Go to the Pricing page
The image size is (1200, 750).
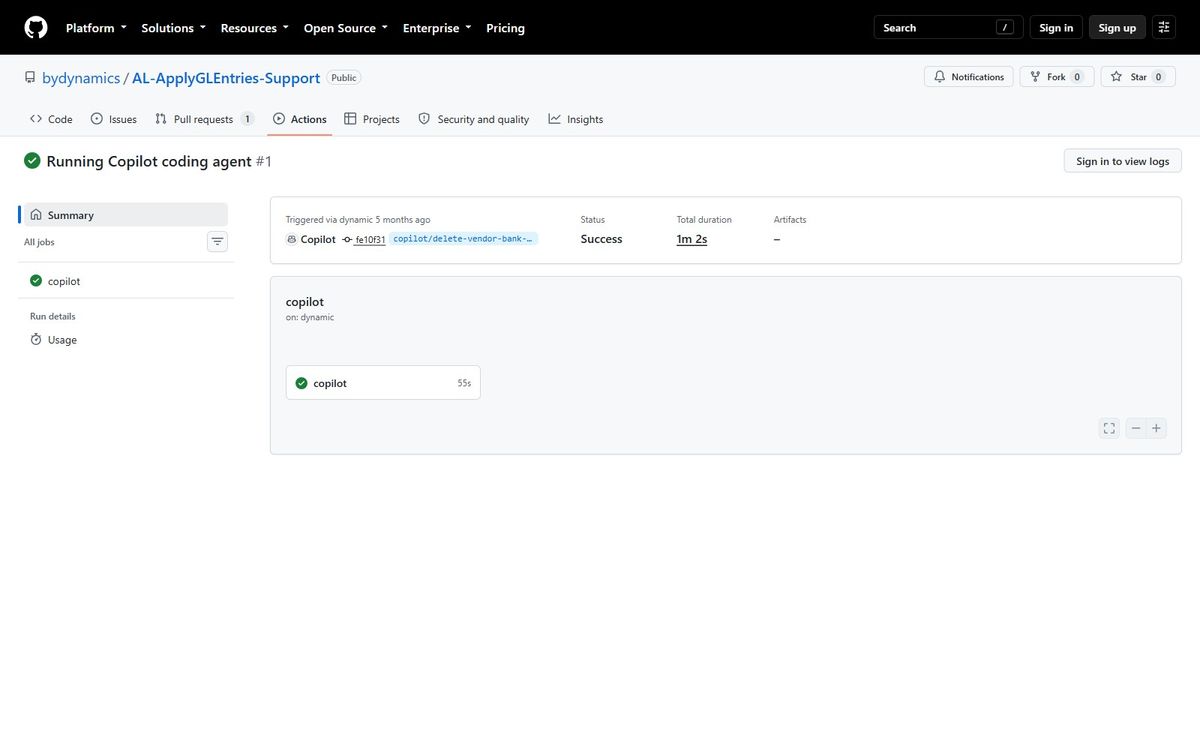[505, 28]
